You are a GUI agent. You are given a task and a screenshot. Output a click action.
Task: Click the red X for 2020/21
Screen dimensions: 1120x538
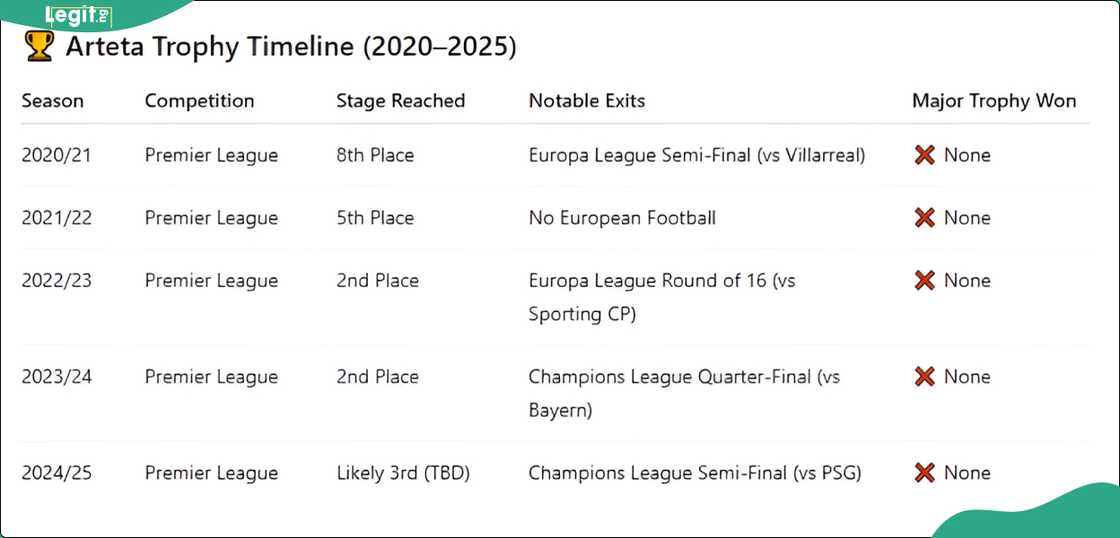coord(925,155)
